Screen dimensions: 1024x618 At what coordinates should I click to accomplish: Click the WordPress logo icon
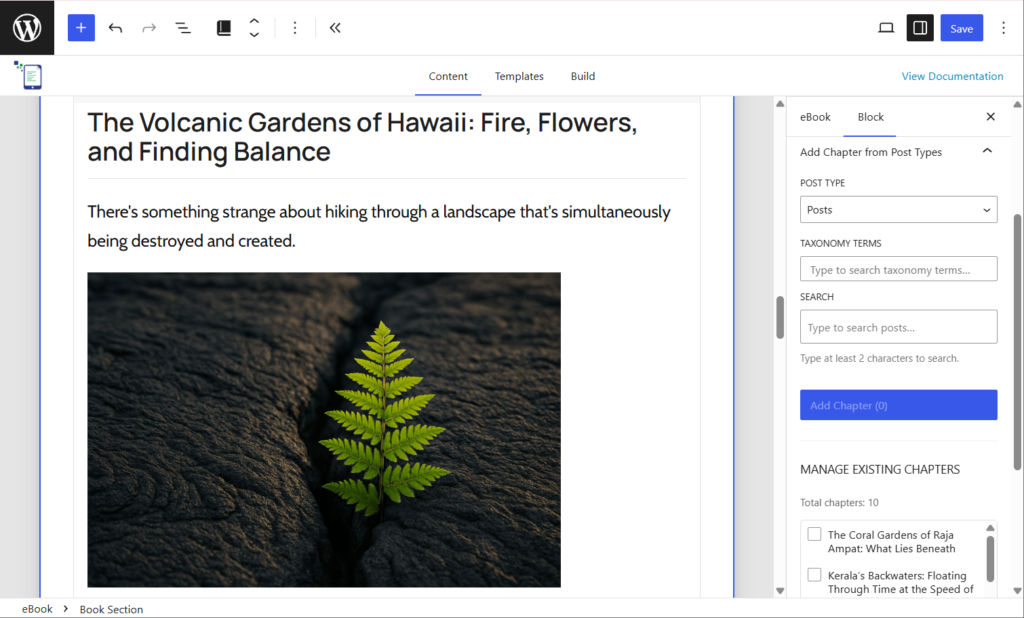27,27
